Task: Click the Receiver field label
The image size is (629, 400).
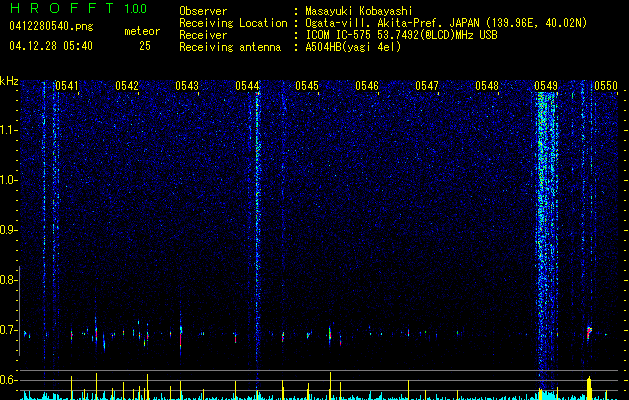Action: tap(203, 35)
